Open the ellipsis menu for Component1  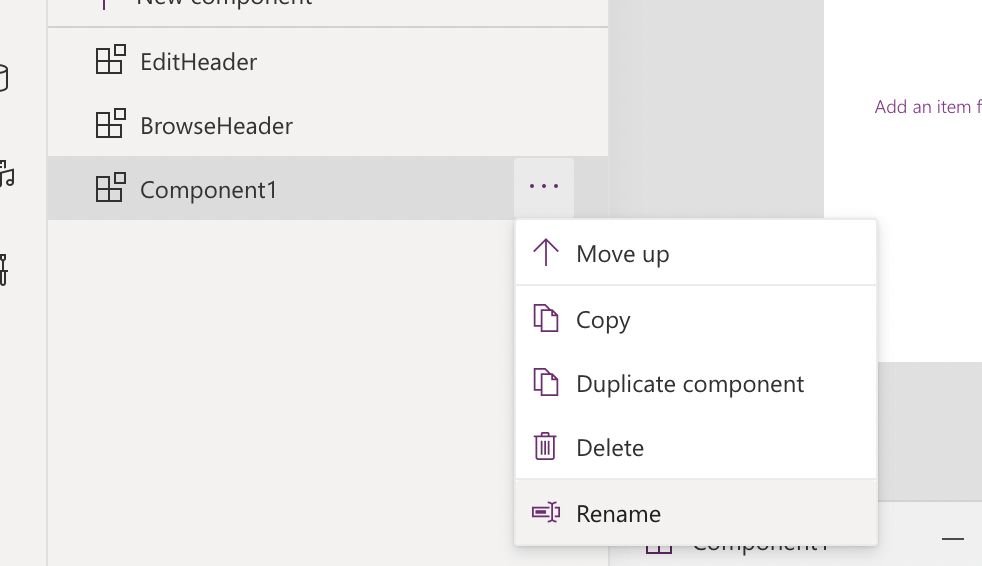[544, 187]
